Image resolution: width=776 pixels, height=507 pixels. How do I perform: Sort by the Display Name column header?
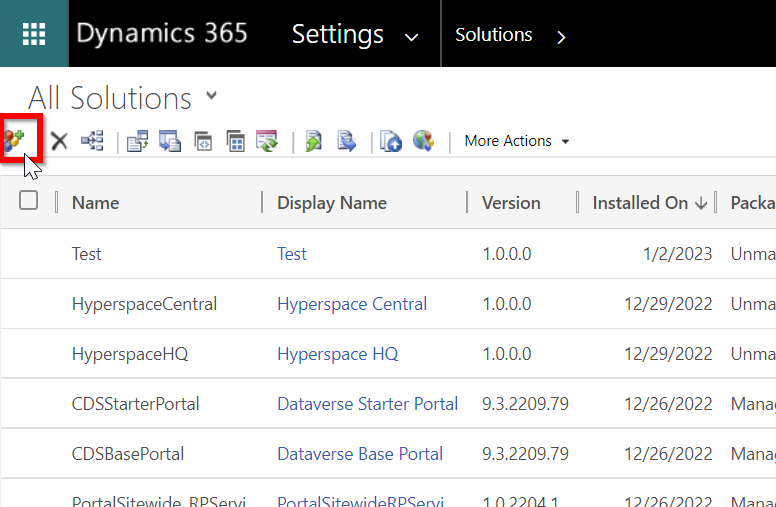pos(332,203)
